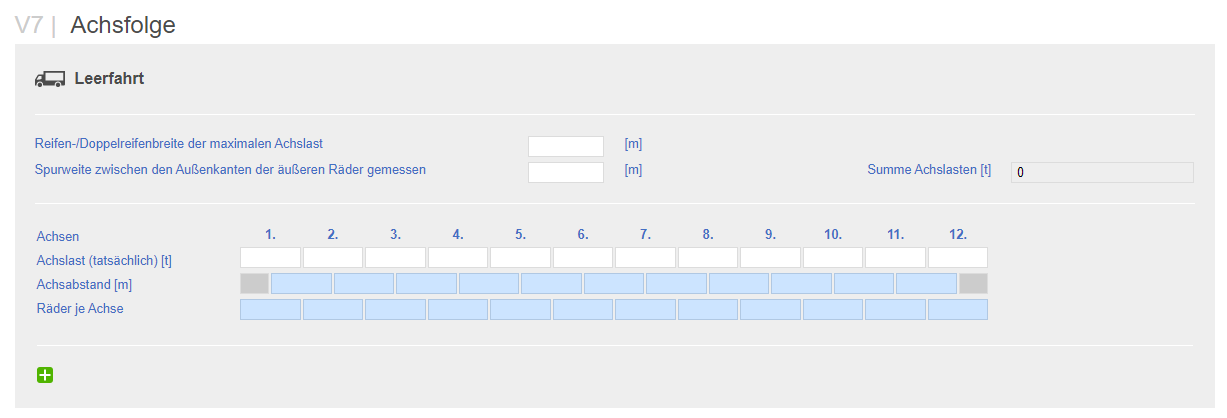Click the Leerfahrt section title
This screenshot has width=1227, height=418.
click(109, 78)
